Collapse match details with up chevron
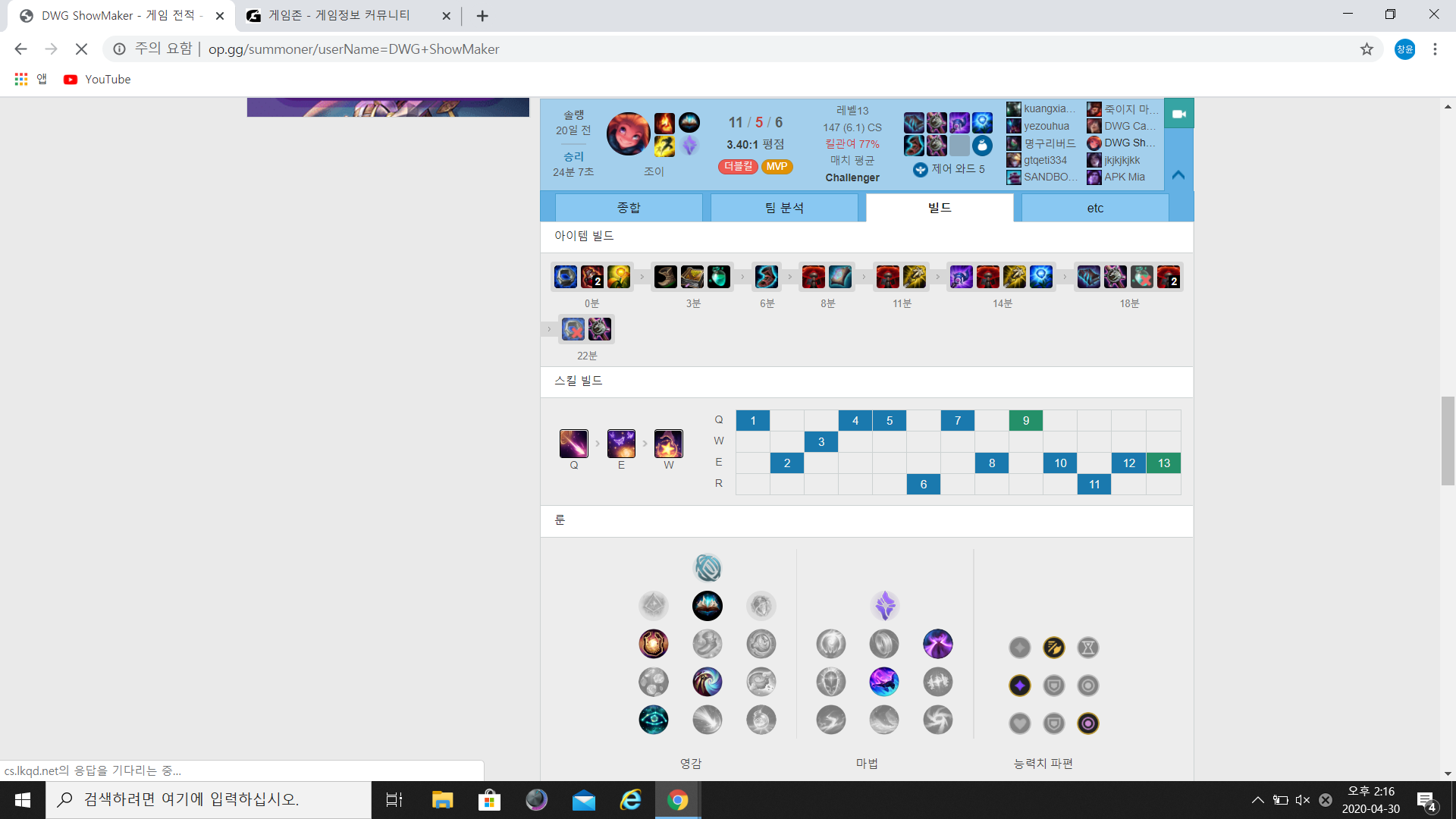 point(1178,175)
